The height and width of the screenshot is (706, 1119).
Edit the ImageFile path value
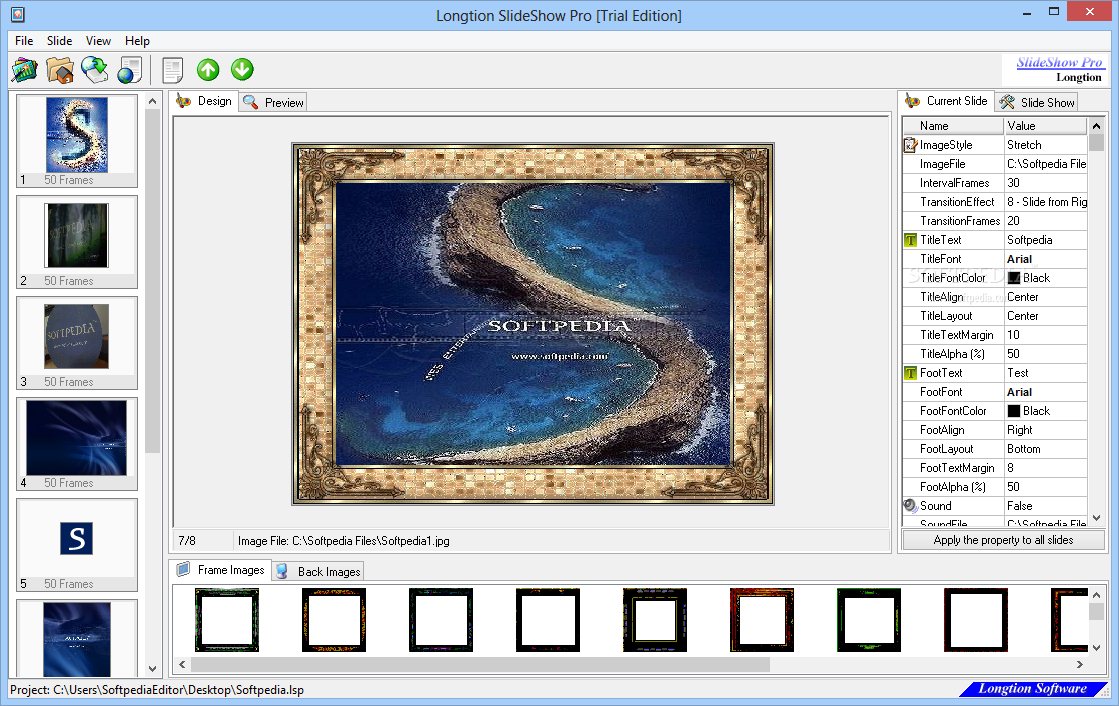point(1045,163)
